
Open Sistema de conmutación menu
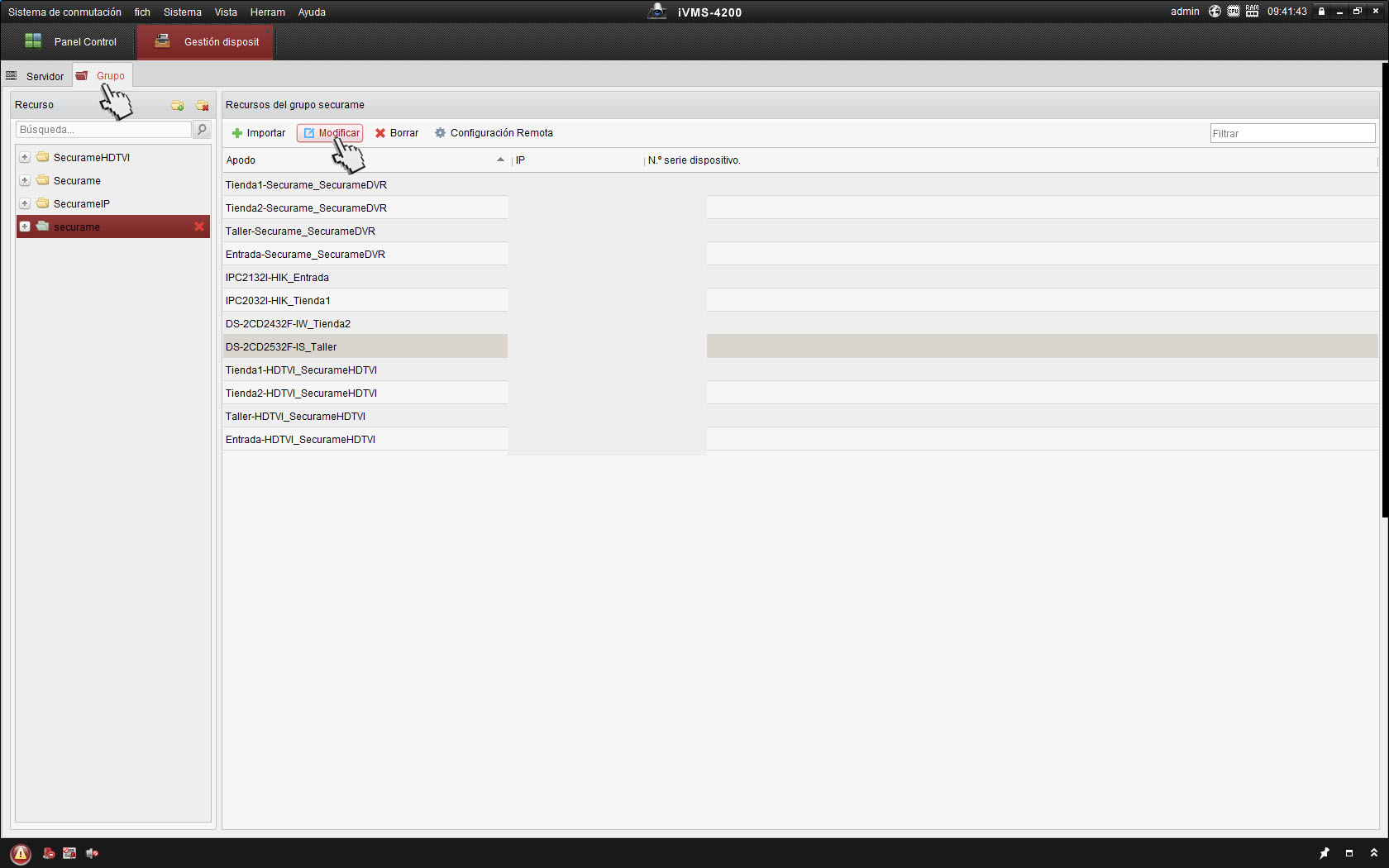tap(64, 12)
